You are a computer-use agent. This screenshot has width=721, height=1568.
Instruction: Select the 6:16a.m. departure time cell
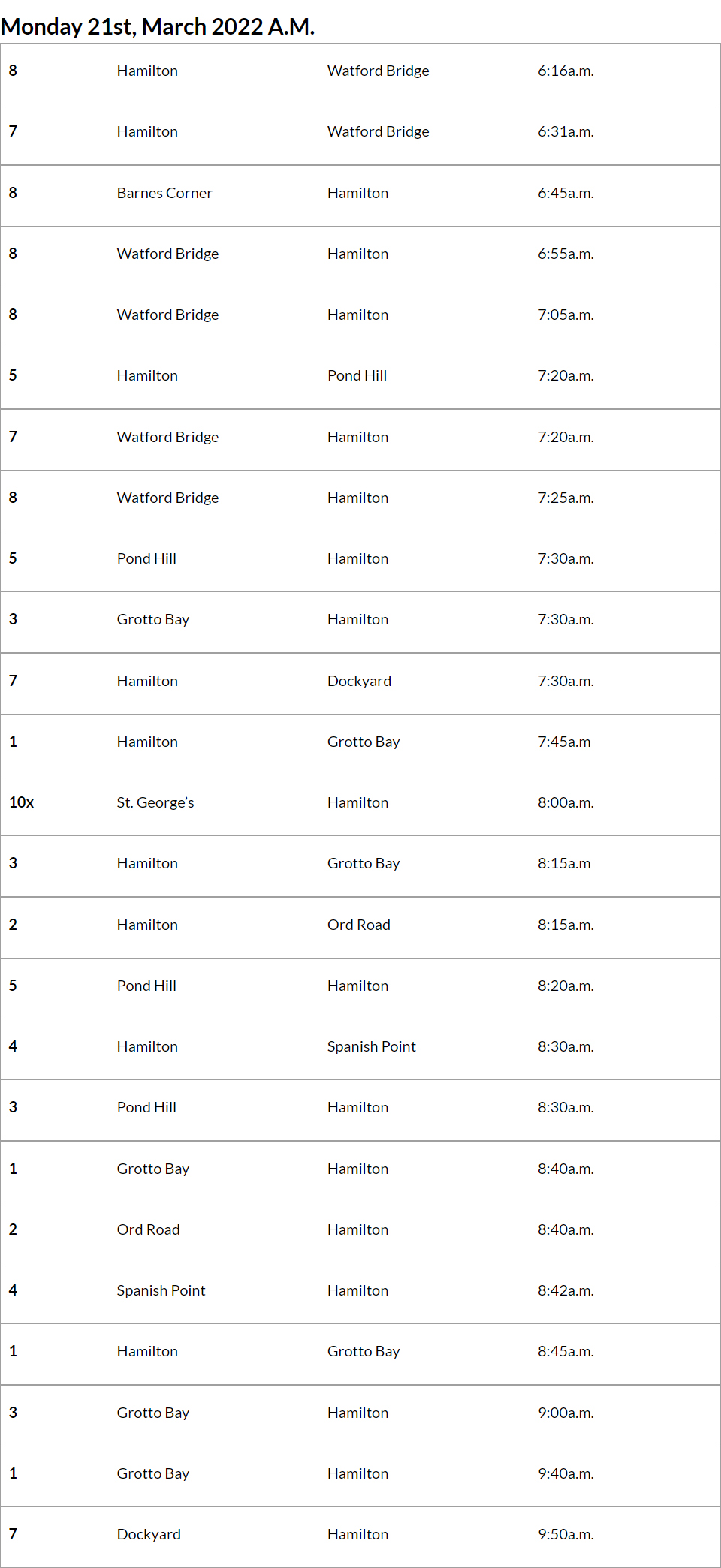click(566, 71)
